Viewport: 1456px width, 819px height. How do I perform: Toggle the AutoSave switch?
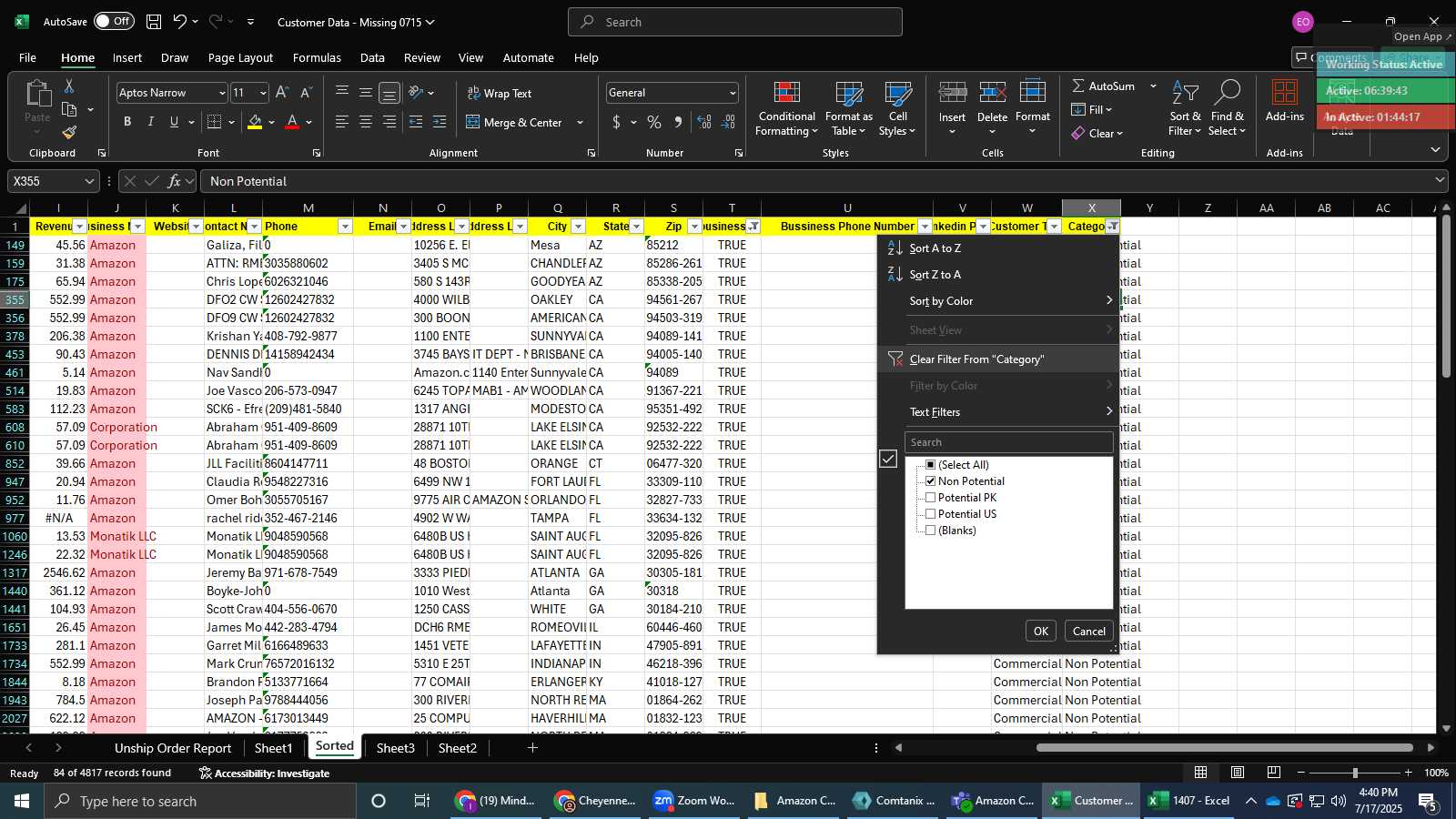pos(114,21)
